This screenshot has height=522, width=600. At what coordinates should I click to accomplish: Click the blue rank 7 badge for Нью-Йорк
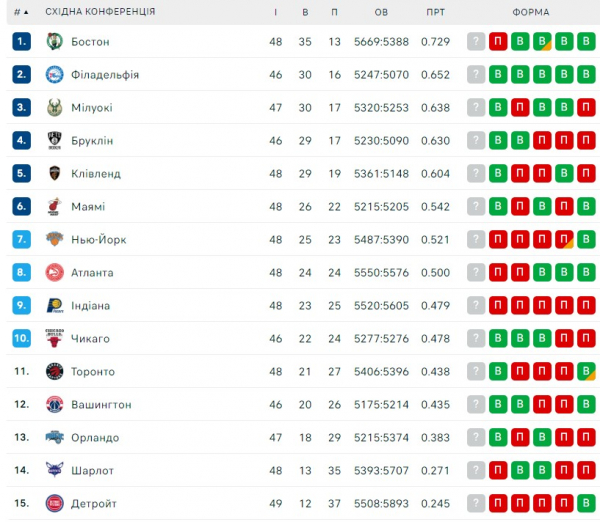pyautogui.click(x=22, y=240)
